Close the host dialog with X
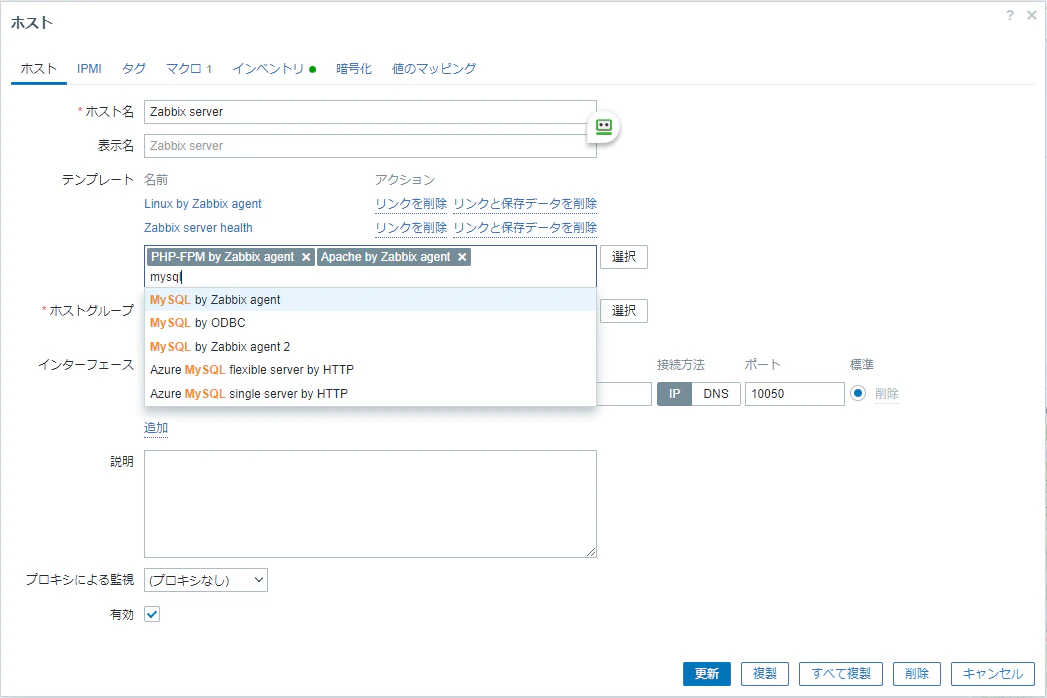Screen dimensions: 1047x698 1032,15
